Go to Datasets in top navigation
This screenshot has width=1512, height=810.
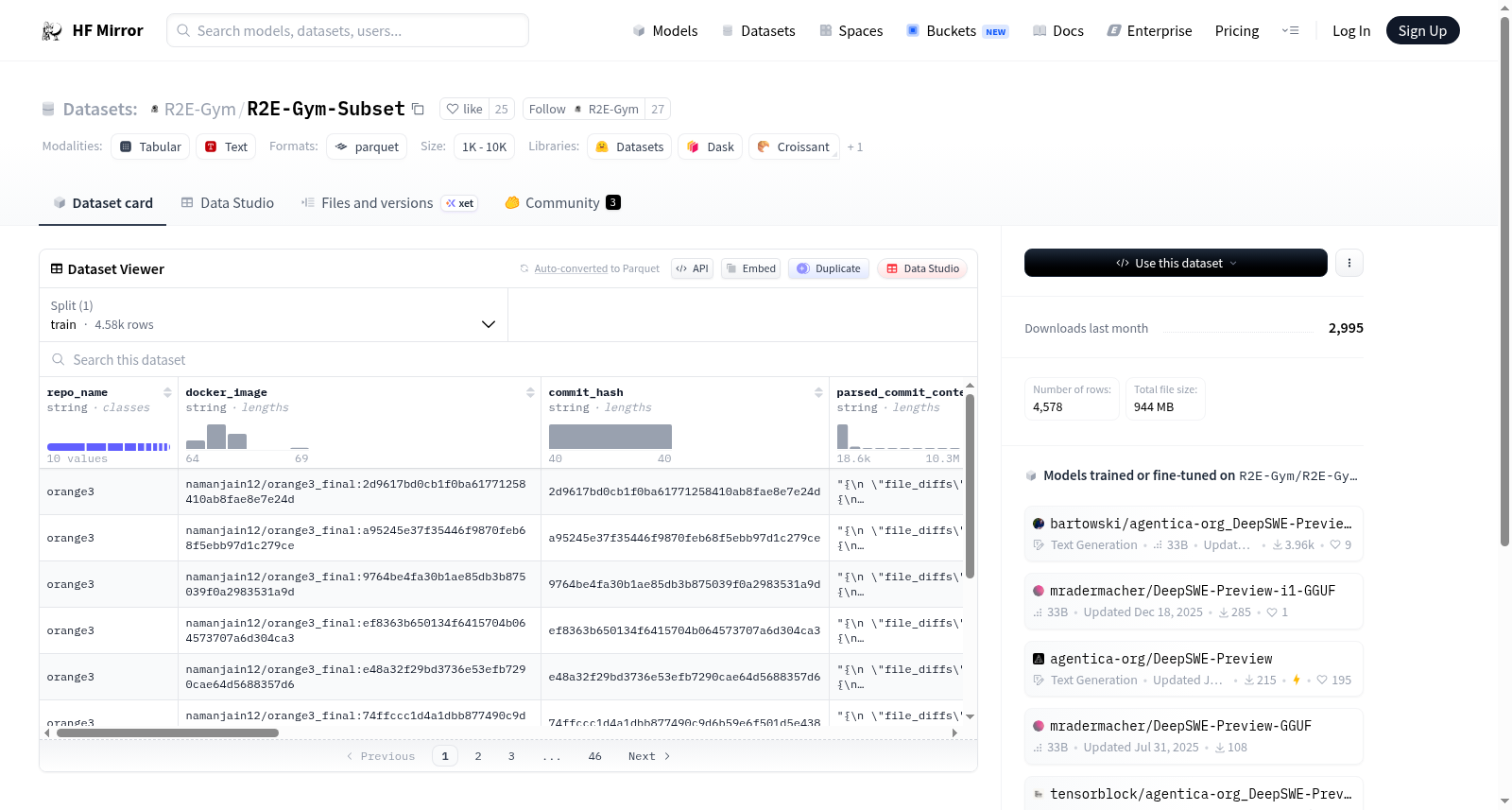coord(758,31)
